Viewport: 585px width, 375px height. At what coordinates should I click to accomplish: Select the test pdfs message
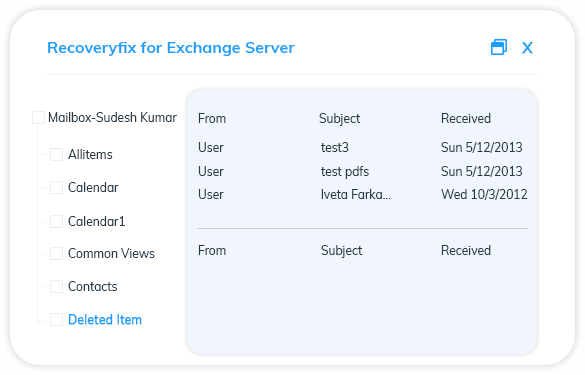[x=362, y=171]
